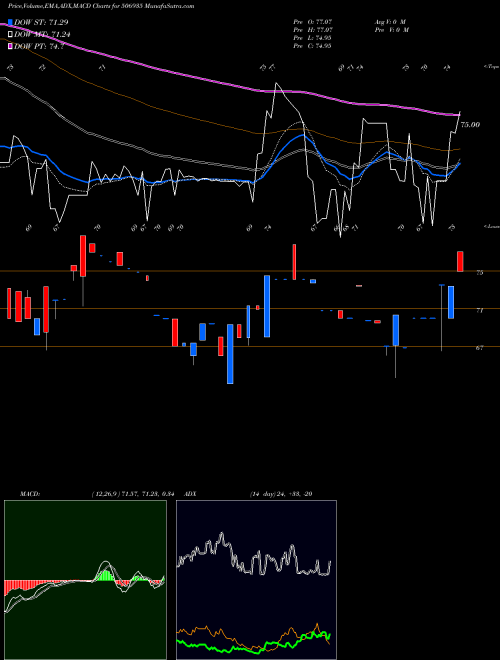Select the 'DOW PT: 74.7' legend label
500x660 pixels.
pos(39,46)
